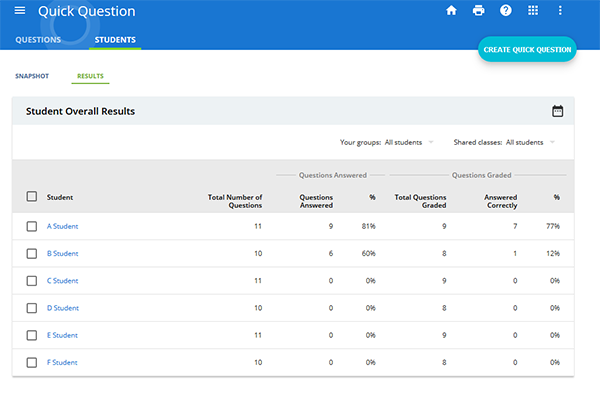The height and width of the screenshot is (408, 600).
Task: Tick the select-all checkbox in table header
Action: [32, 197]
